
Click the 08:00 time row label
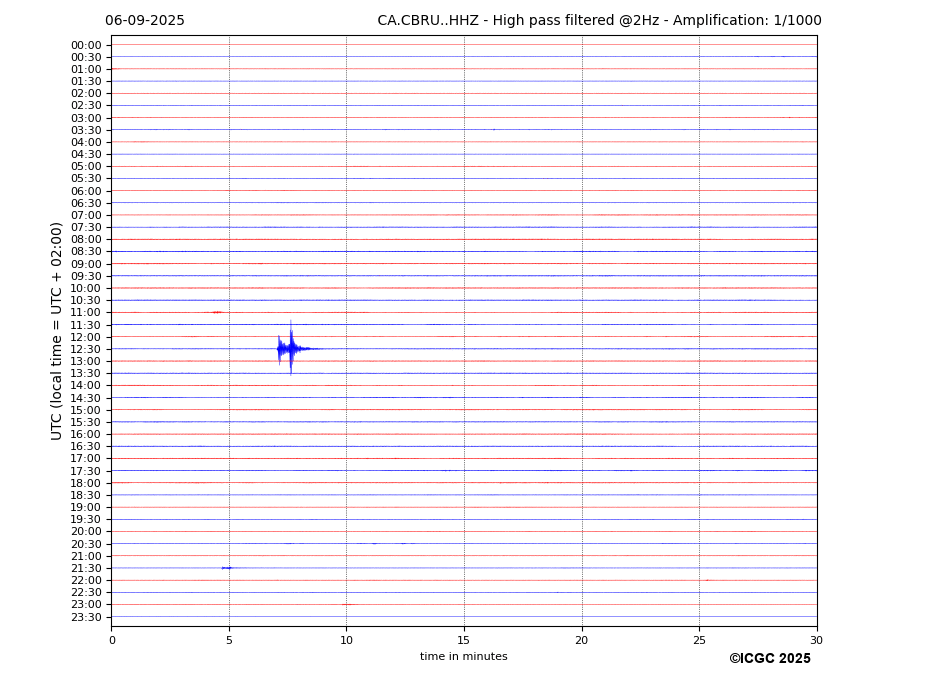point(86,239)
